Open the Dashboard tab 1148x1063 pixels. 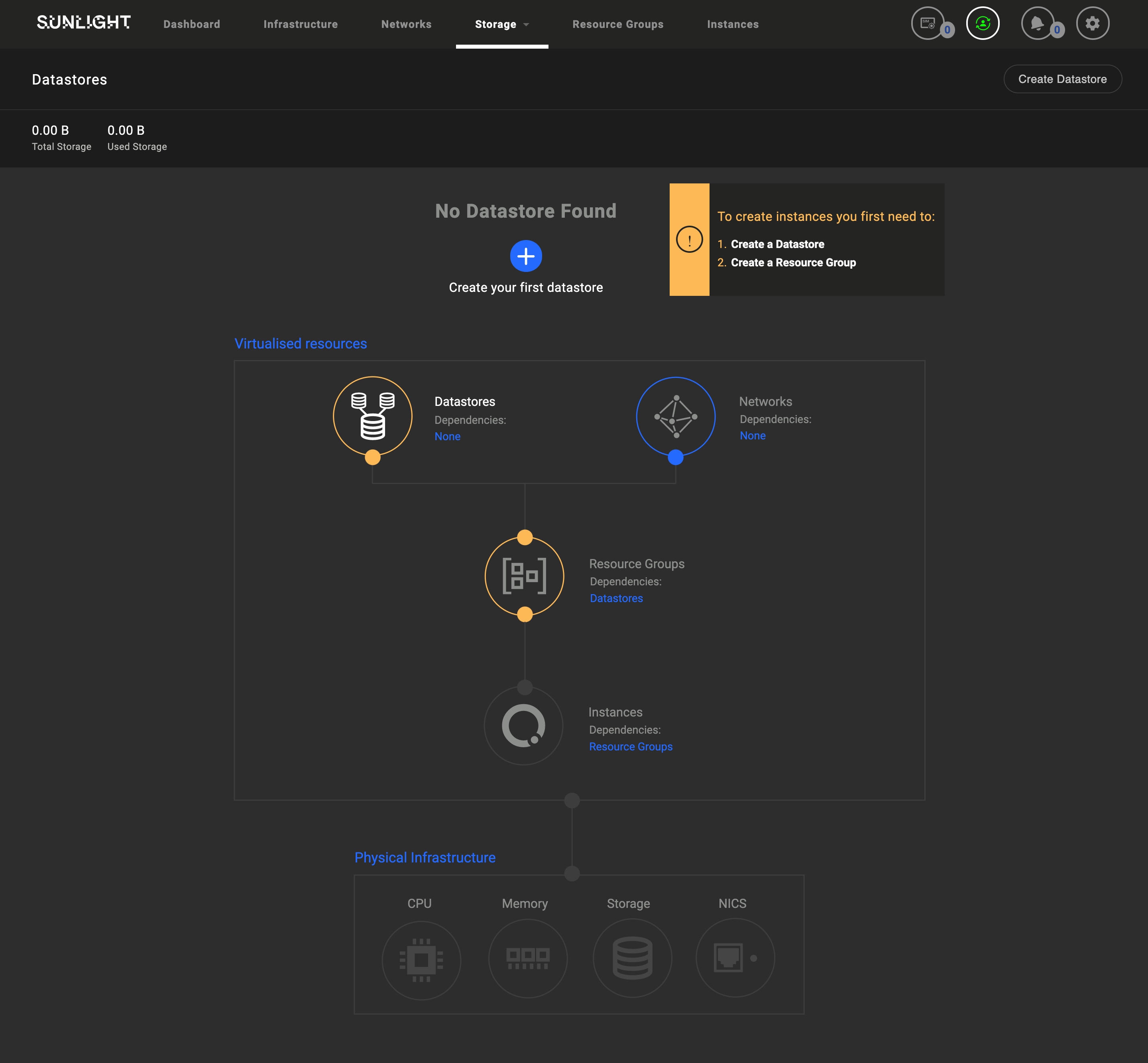(191, 24)
